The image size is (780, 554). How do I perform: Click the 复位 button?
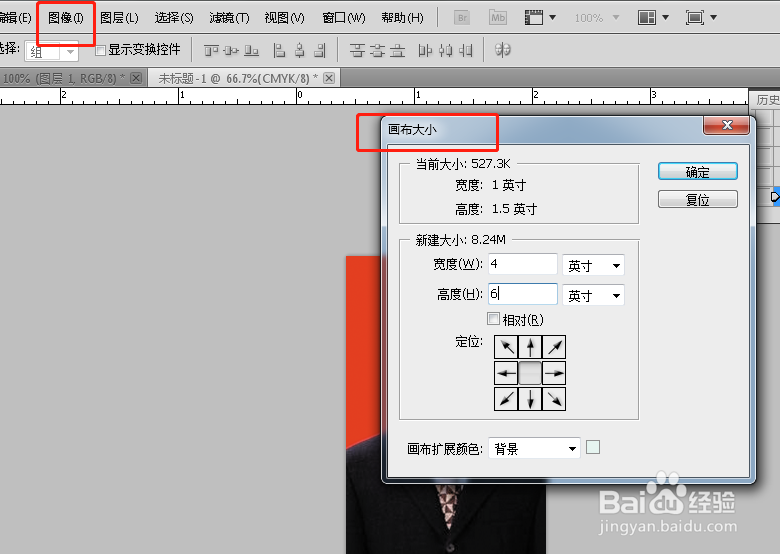coord(697,199)
